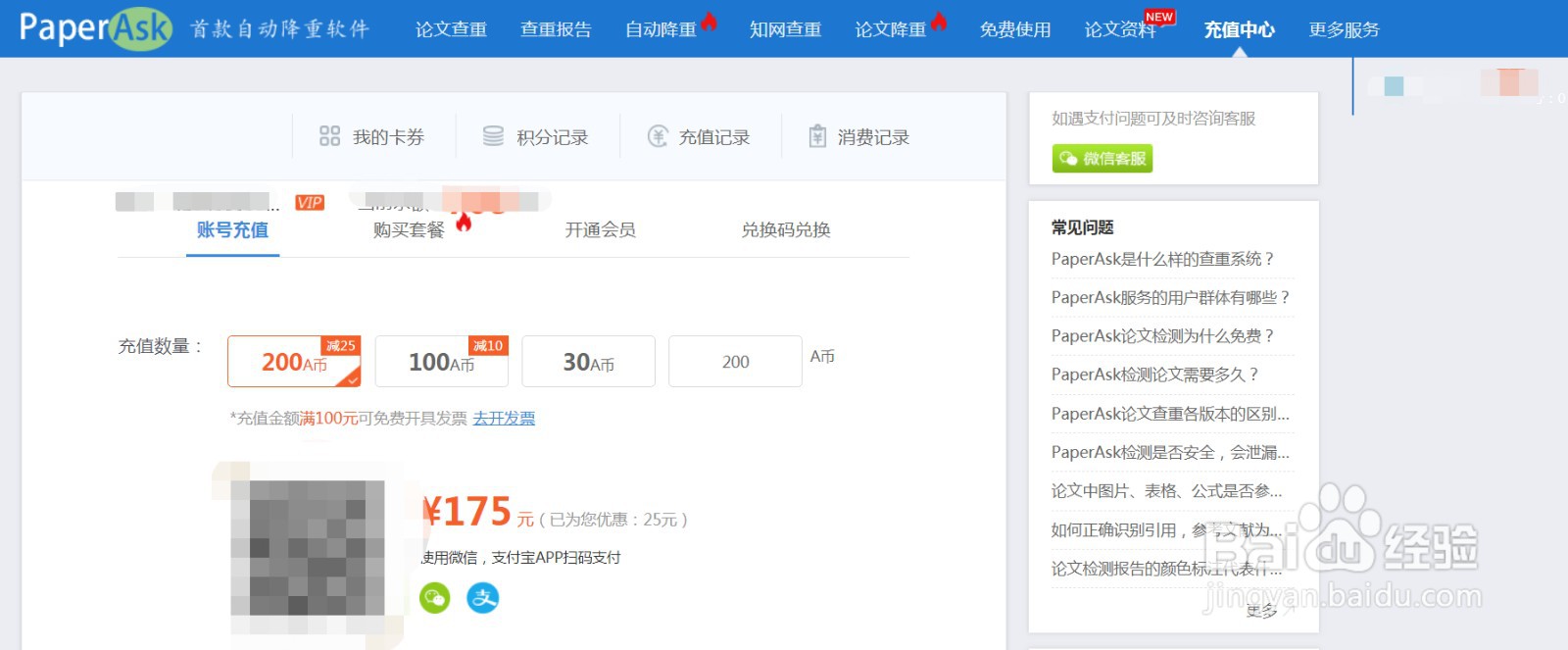Open the 积分记录 page

coord(552,137)
